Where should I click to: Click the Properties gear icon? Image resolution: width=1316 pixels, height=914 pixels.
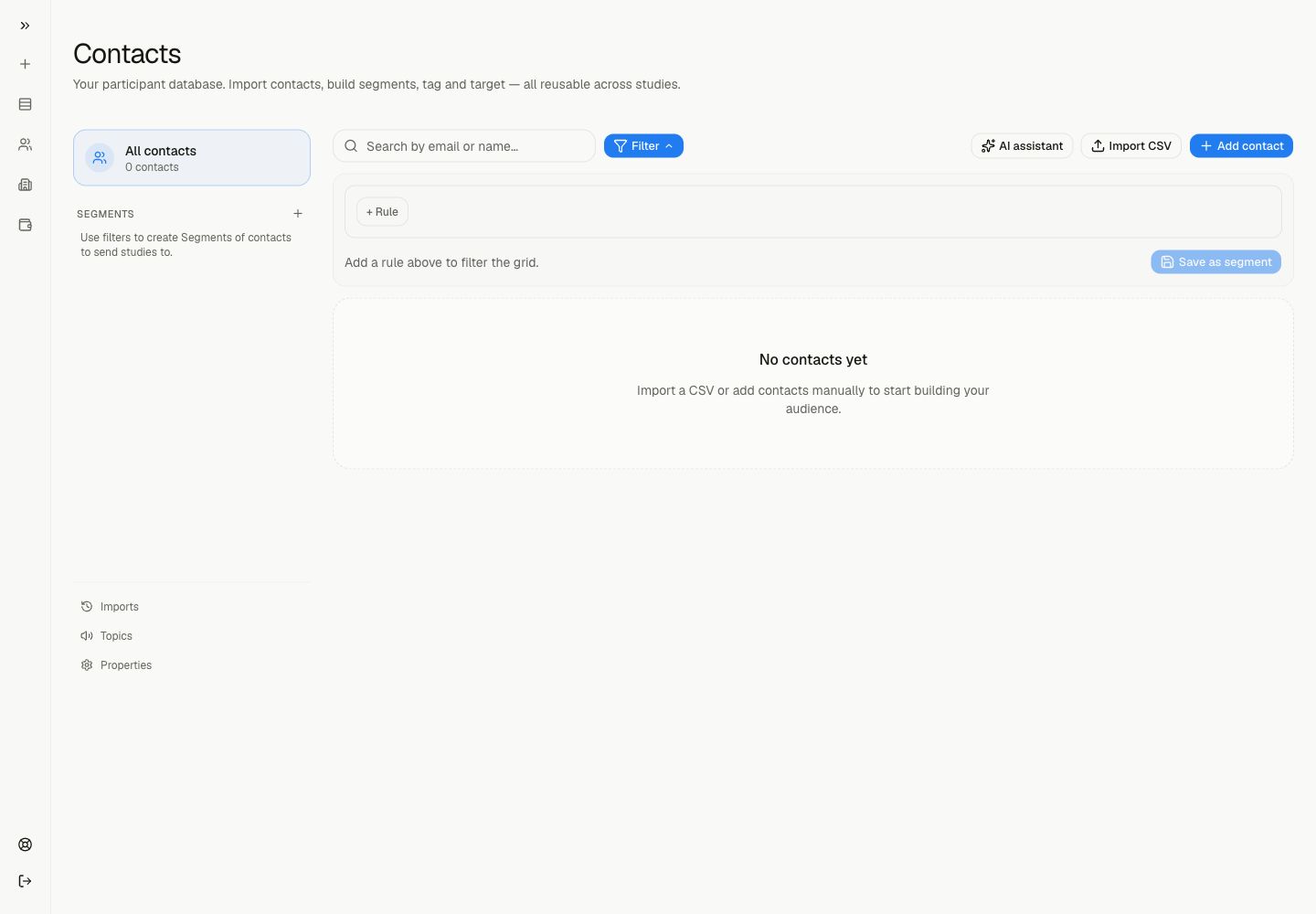tap(87, 665)
